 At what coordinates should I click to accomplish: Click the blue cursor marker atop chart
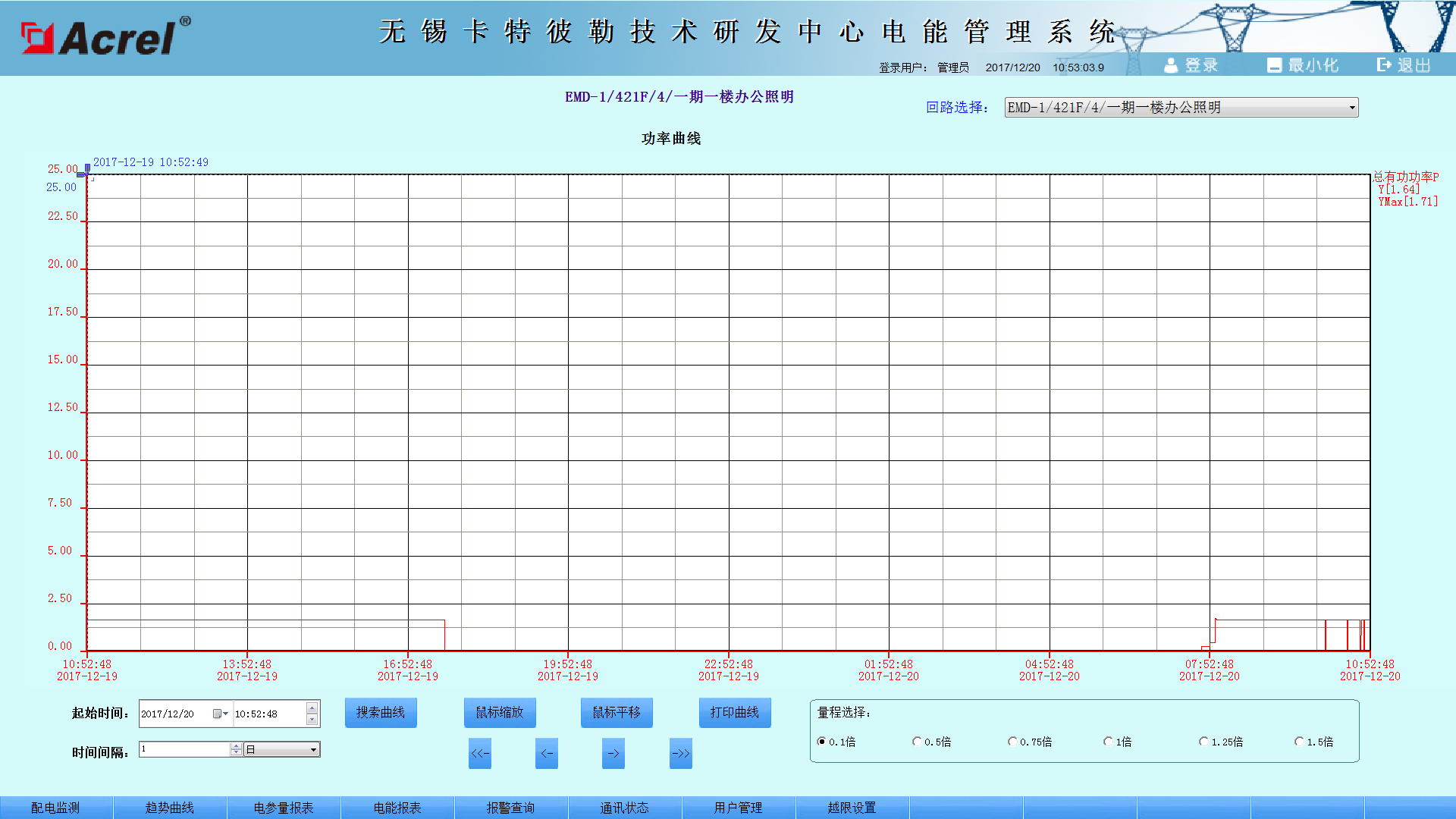point(87,169)
